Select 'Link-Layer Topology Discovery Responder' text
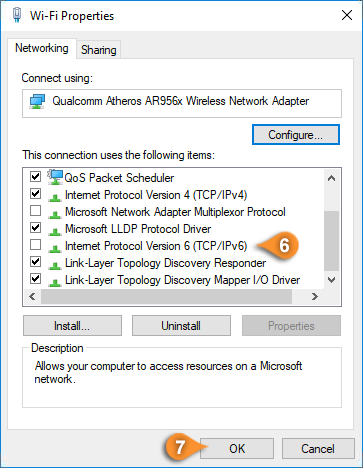 (x=165, y=263)
